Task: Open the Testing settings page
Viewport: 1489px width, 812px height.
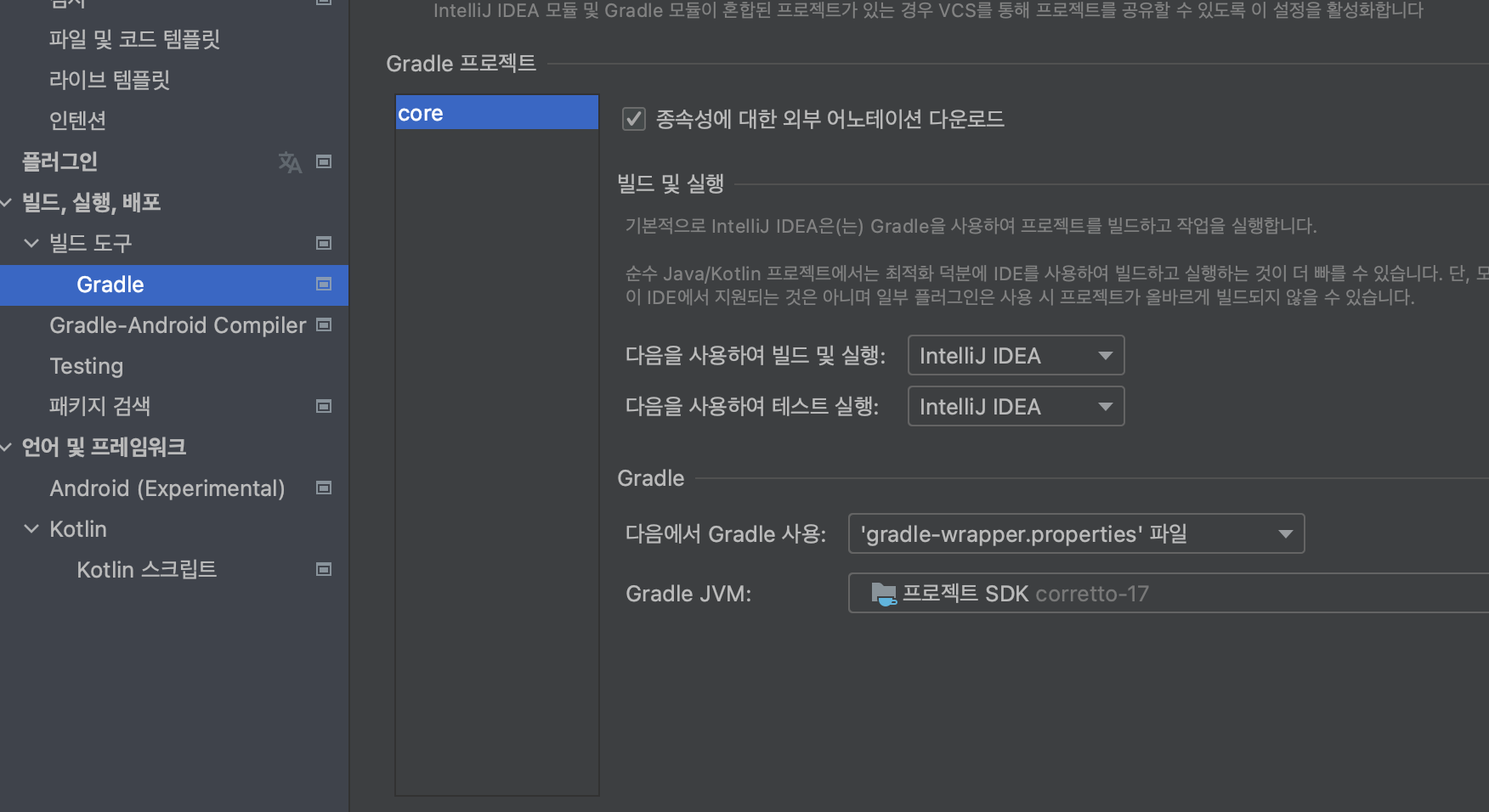Action: click(87, 366)
